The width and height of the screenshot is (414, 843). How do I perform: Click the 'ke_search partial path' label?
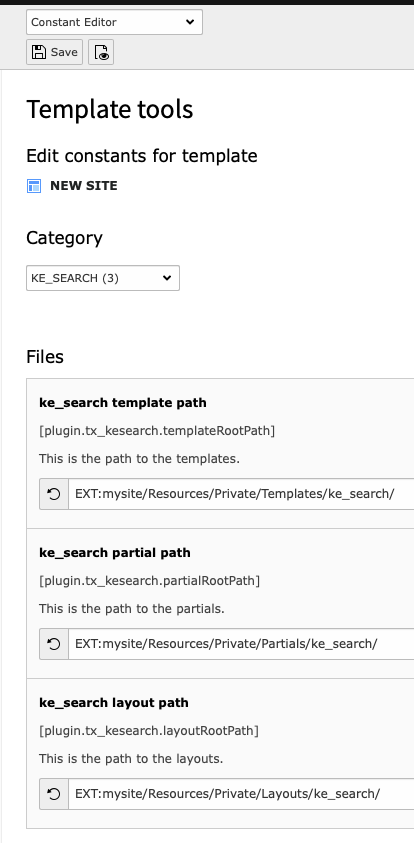(x=115, y=553)
